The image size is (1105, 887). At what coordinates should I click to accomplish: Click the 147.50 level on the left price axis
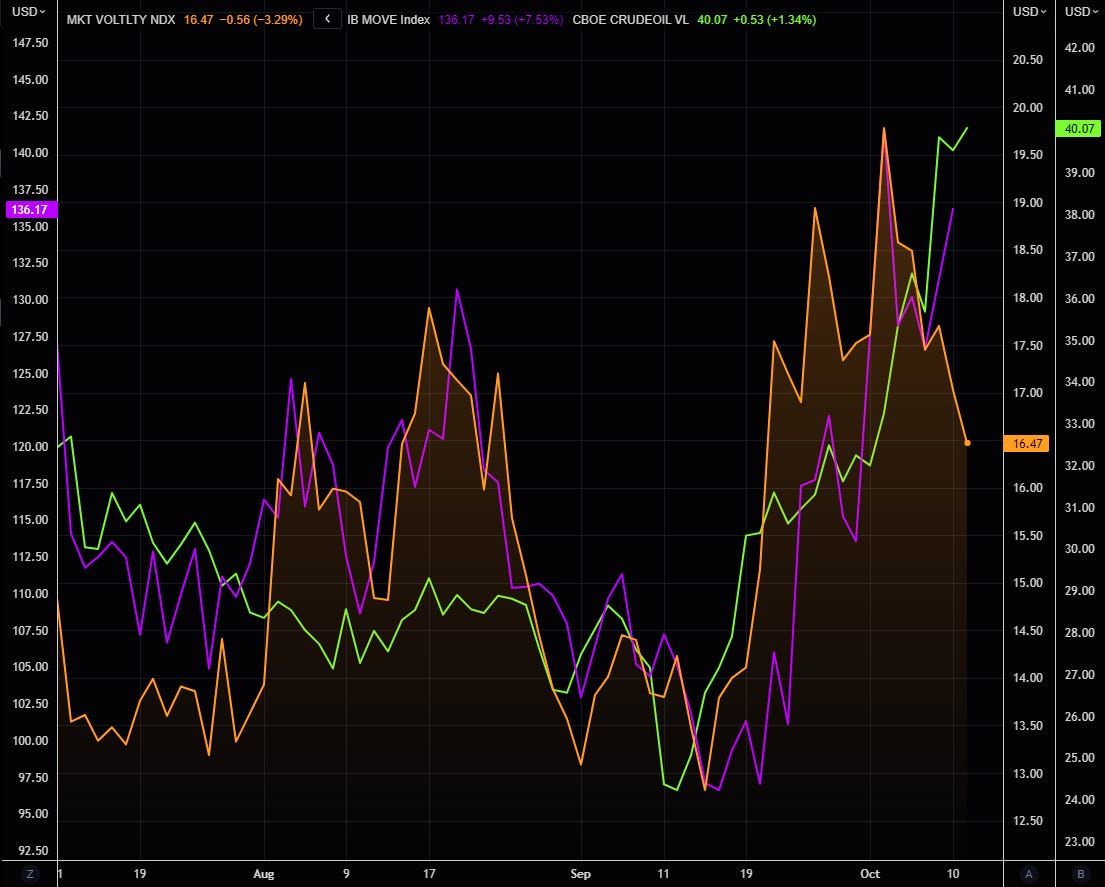(x=30, y=43)
